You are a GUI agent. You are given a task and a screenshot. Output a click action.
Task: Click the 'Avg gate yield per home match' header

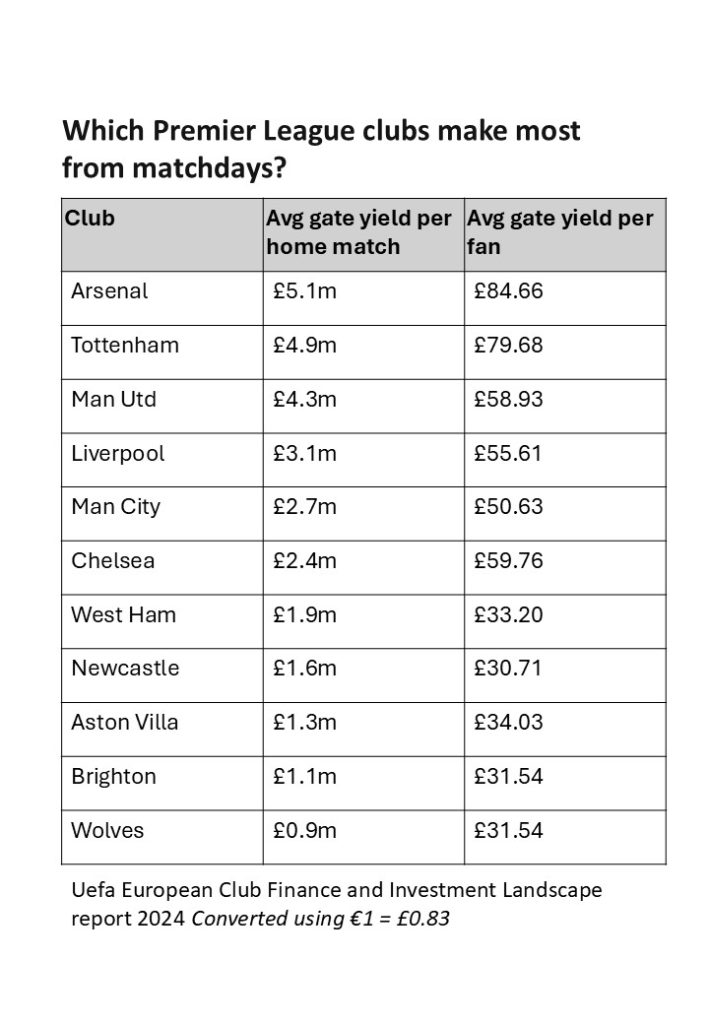[x=358, y=232]
